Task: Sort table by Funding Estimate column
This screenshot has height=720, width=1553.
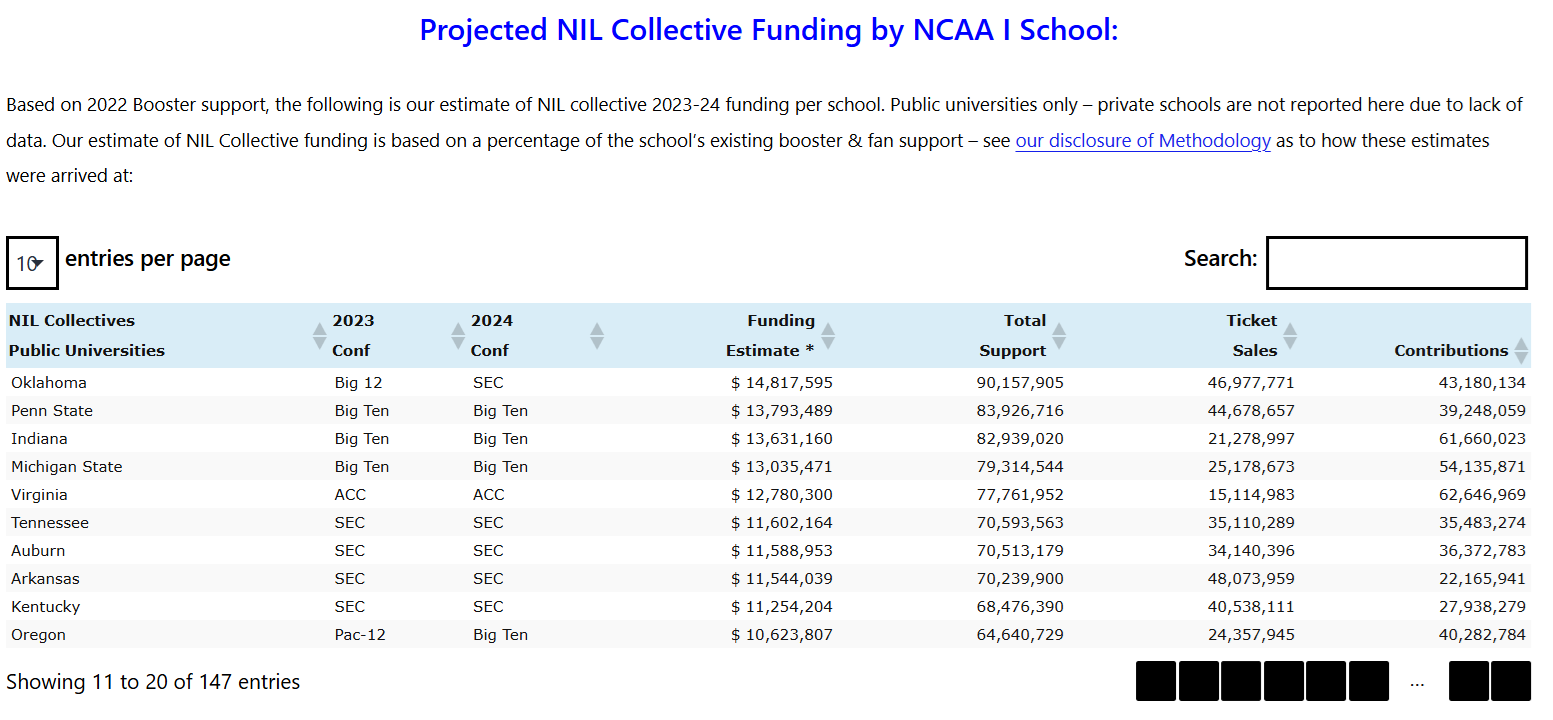Action: (723, 336)
